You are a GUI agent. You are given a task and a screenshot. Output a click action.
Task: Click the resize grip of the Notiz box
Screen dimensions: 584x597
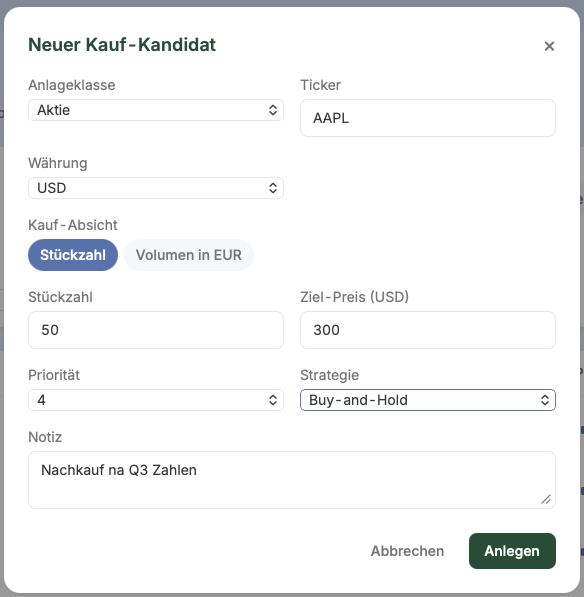click(x=546, y=499)
